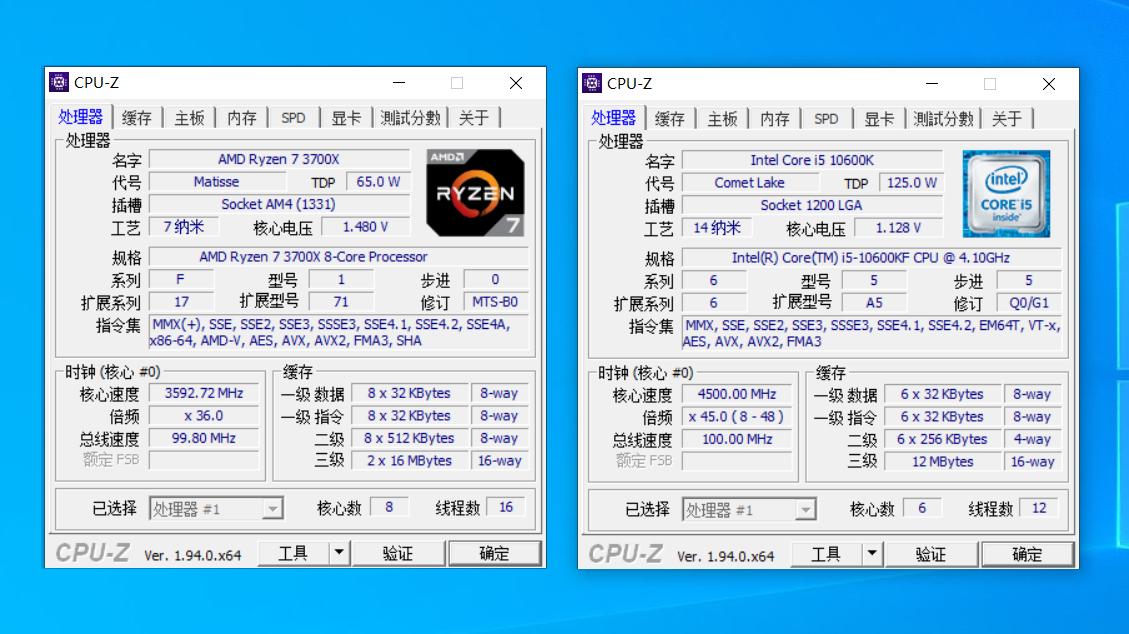Click the MTS-B0 revision value

tap(495, 302)
